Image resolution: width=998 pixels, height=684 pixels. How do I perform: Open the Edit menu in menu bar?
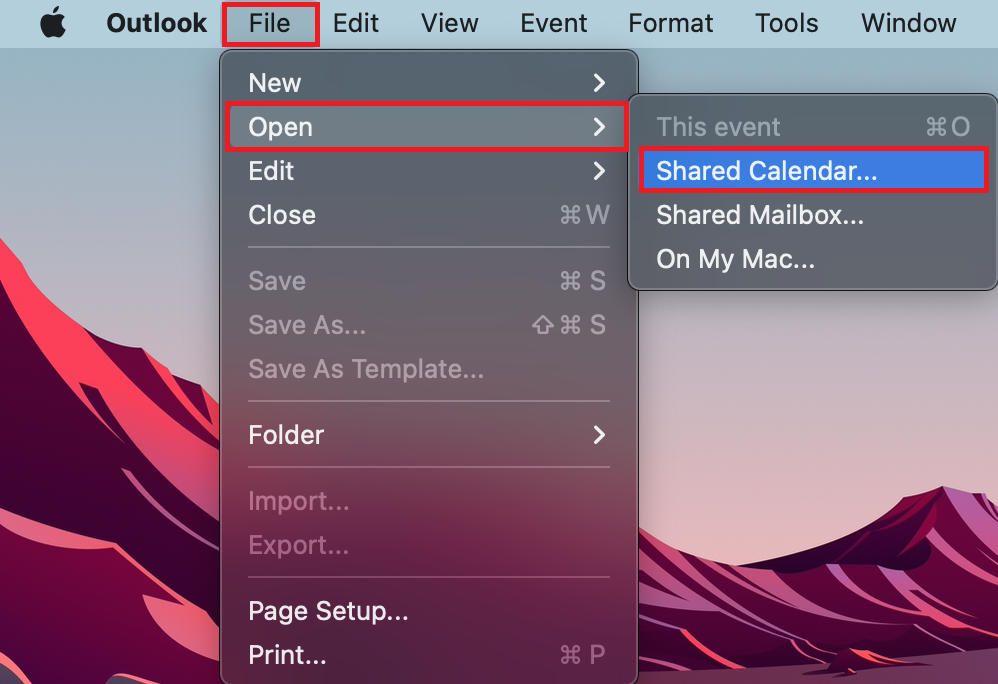point(356,23)
